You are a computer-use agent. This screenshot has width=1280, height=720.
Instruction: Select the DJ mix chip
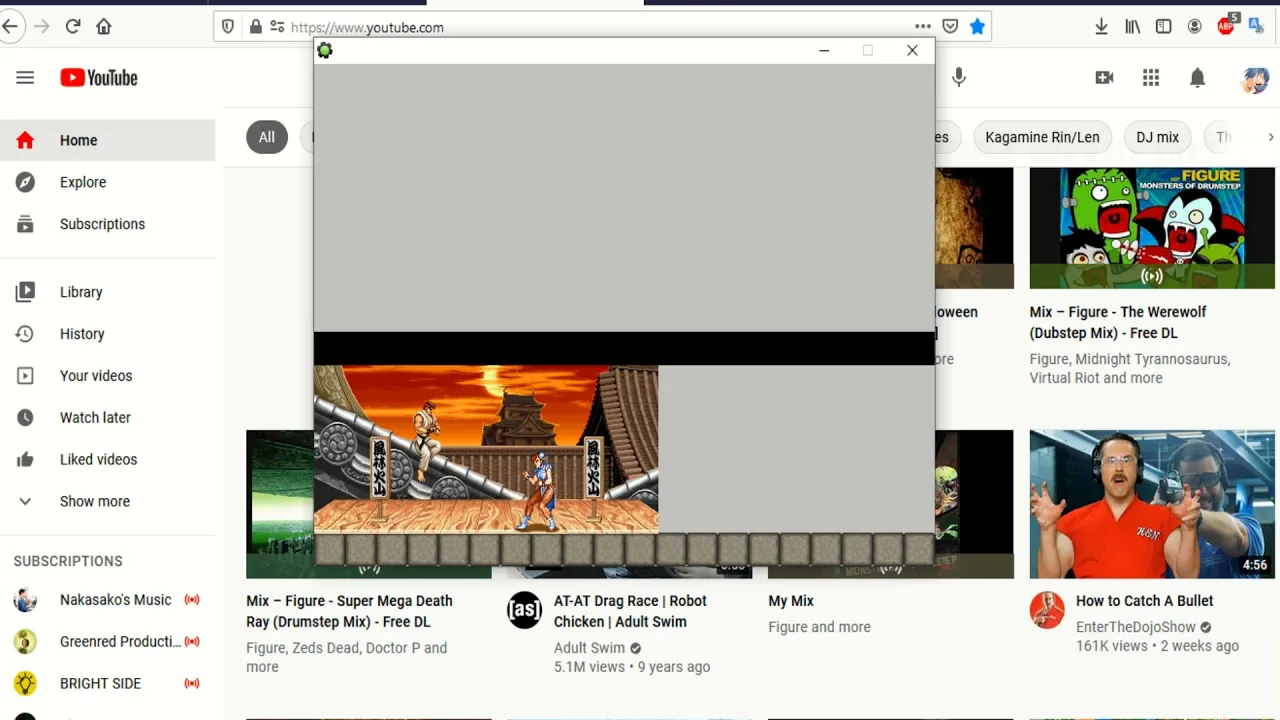(1157, 137)
